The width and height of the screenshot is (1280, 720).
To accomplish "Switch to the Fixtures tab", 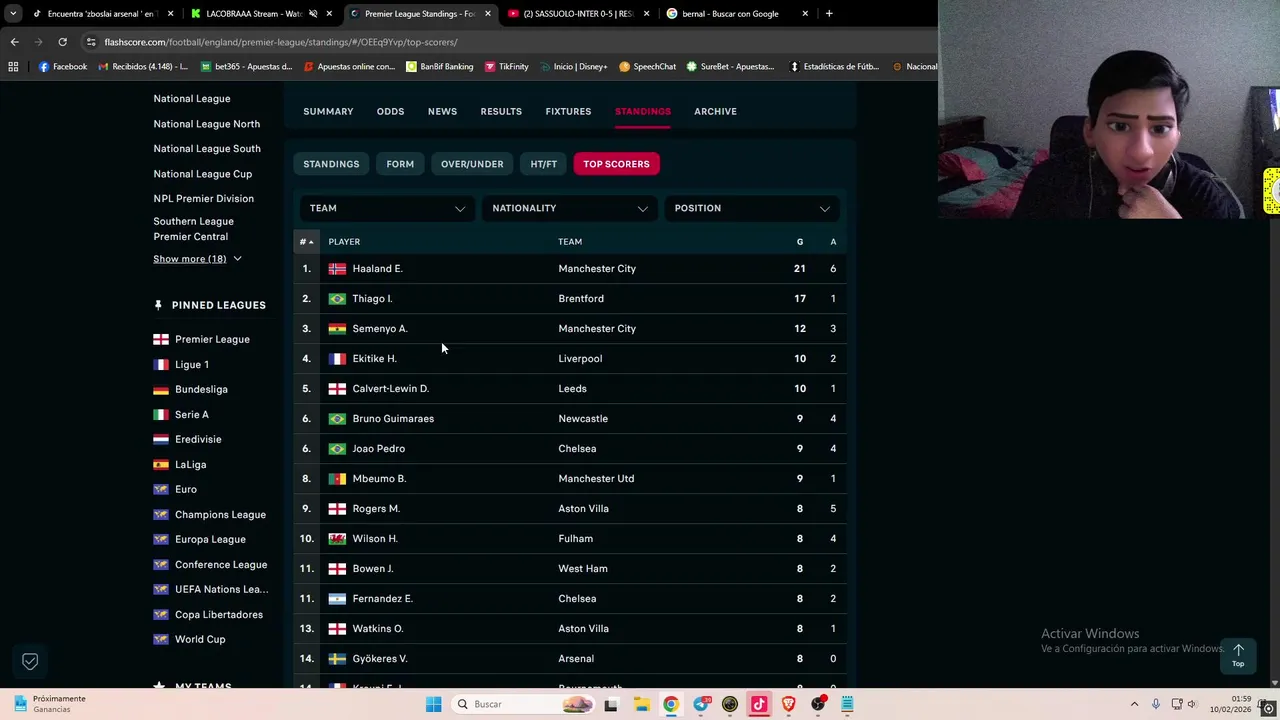I will tap(568, 111).
